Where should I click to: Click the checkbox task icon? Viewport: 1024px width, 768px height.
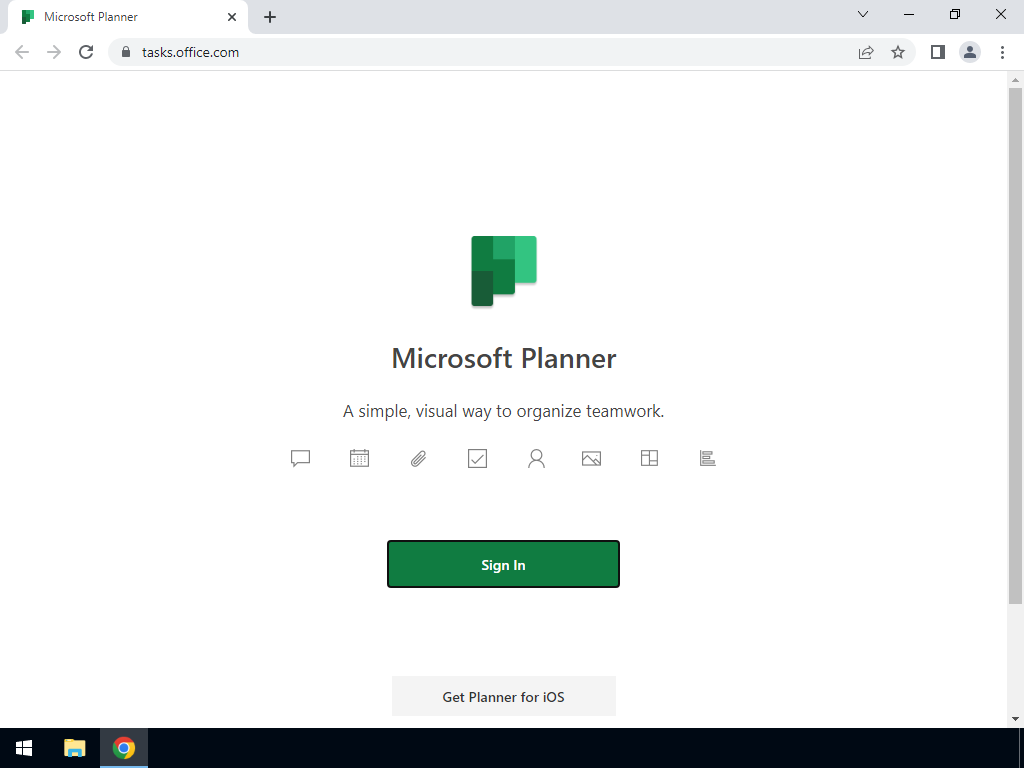[477, 458]
